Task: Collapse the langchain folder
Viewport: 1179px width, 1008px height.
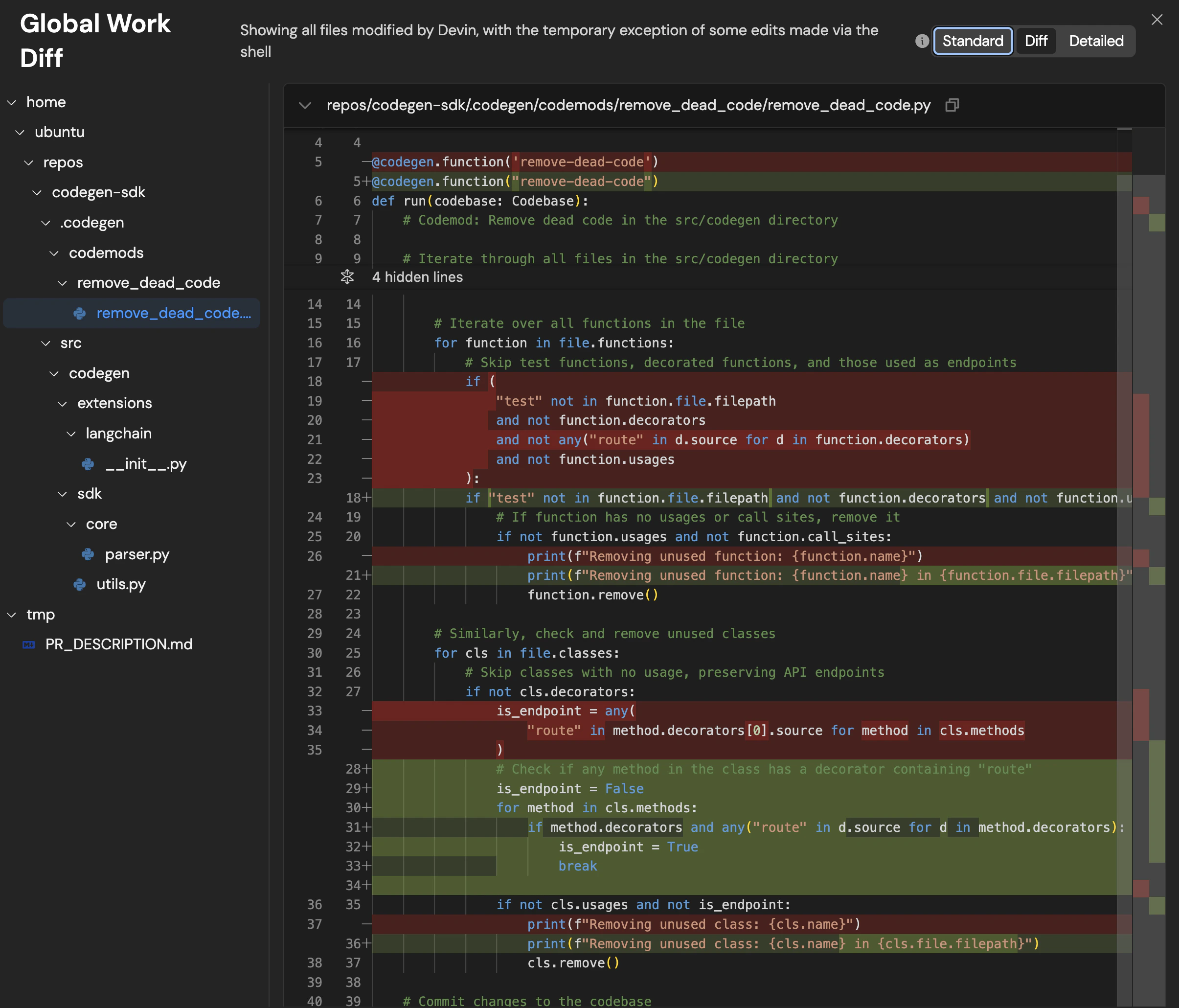Action: [x=71, y=434]
